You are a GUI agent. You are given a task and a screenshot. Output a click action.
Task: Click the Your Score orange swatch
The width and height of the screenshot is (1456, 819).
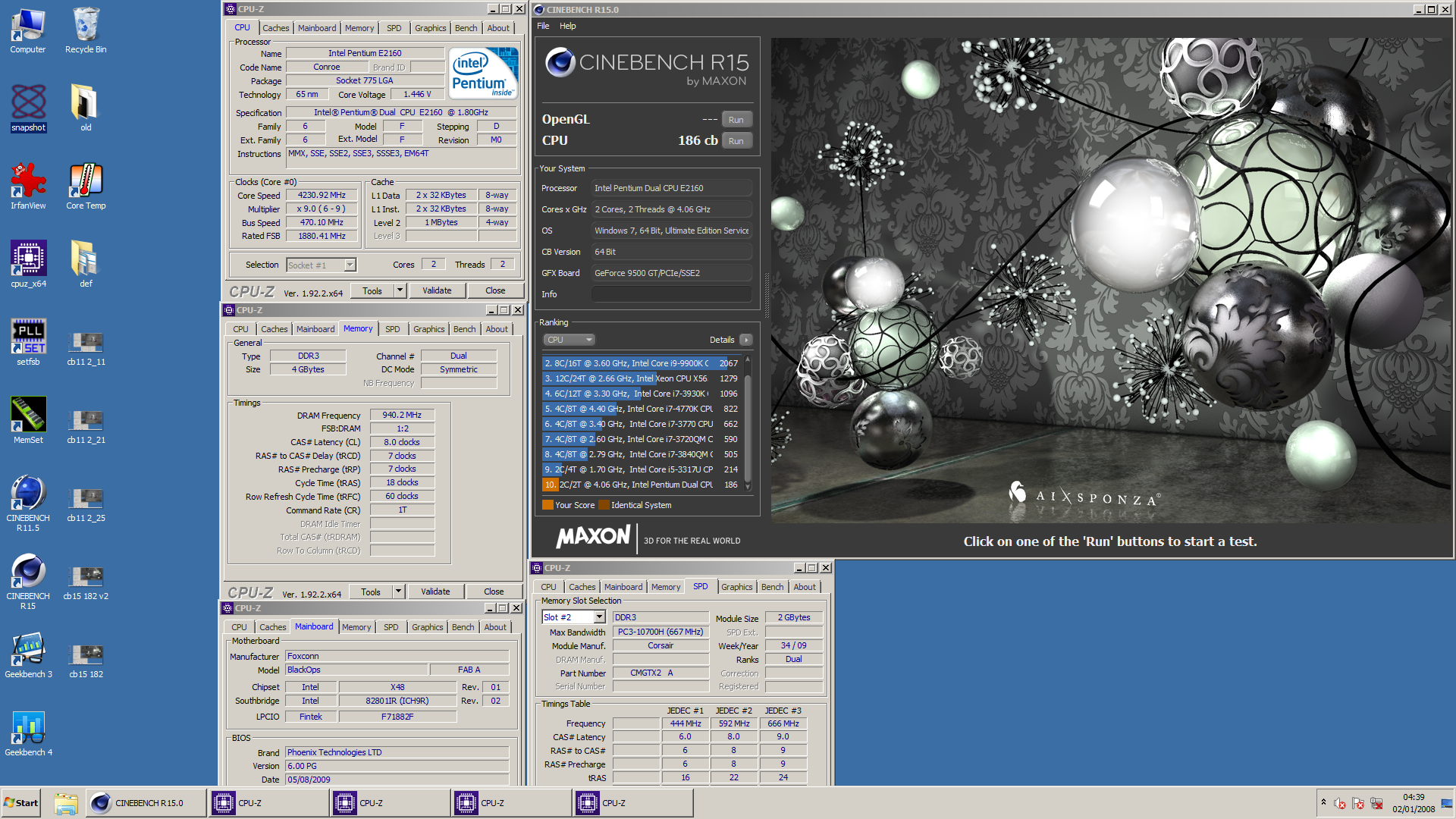(548, 505)
